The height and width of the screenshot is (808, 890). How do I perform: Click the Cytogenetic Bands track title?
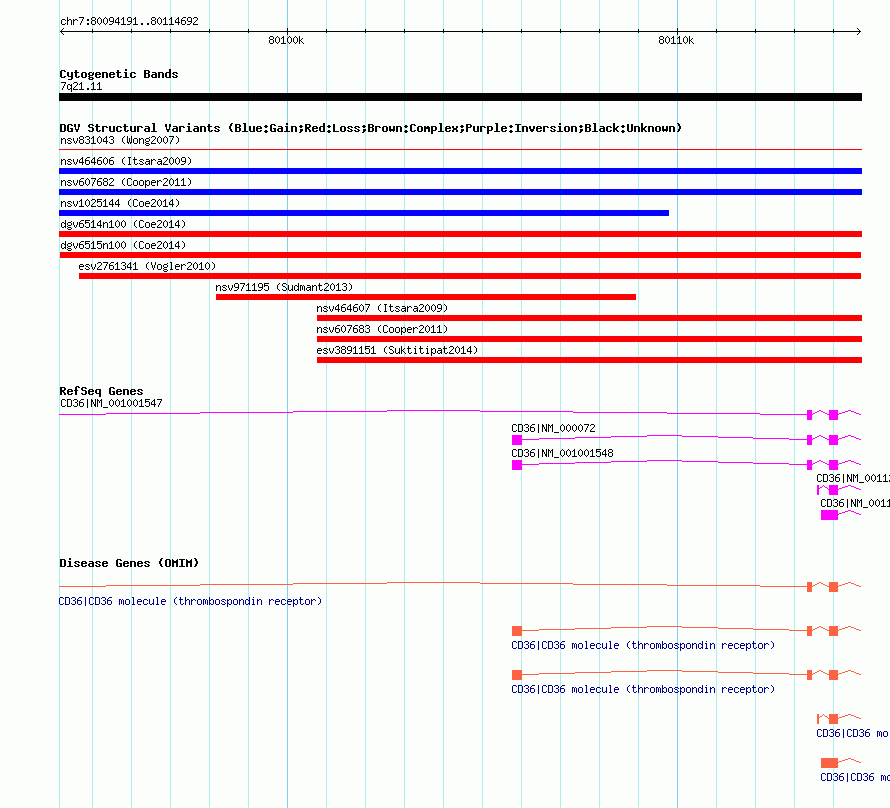119,74
